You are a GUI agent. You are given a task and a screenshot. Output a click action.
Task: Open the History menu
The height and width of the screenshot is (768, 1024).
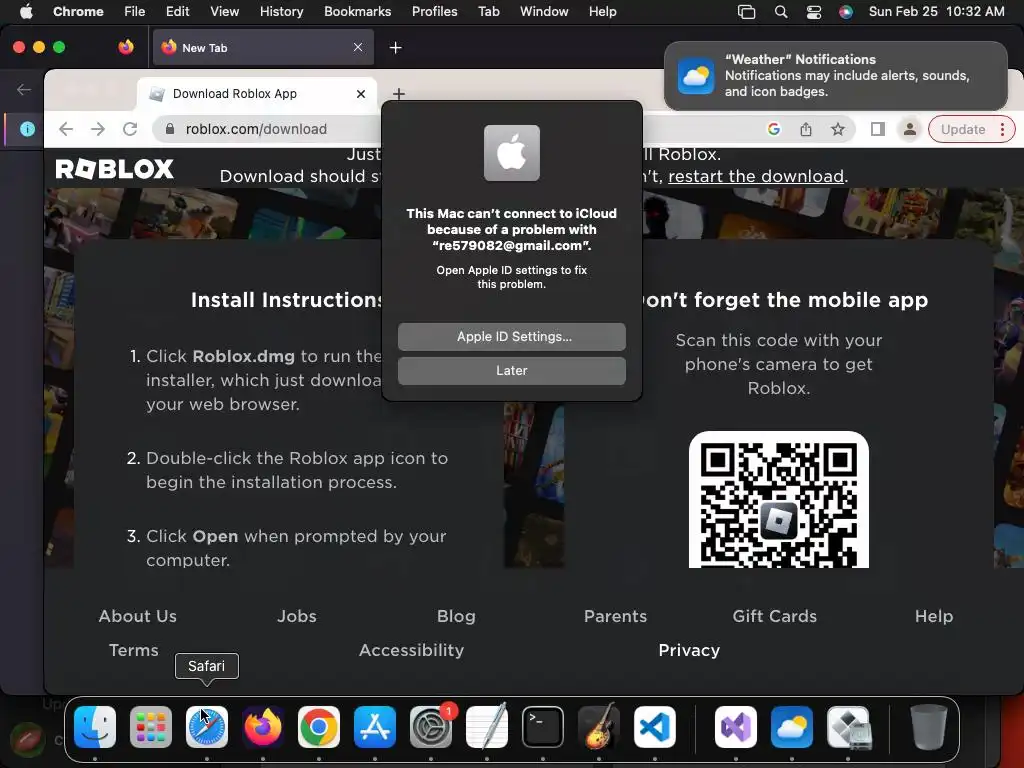click(x=281, y=12)
